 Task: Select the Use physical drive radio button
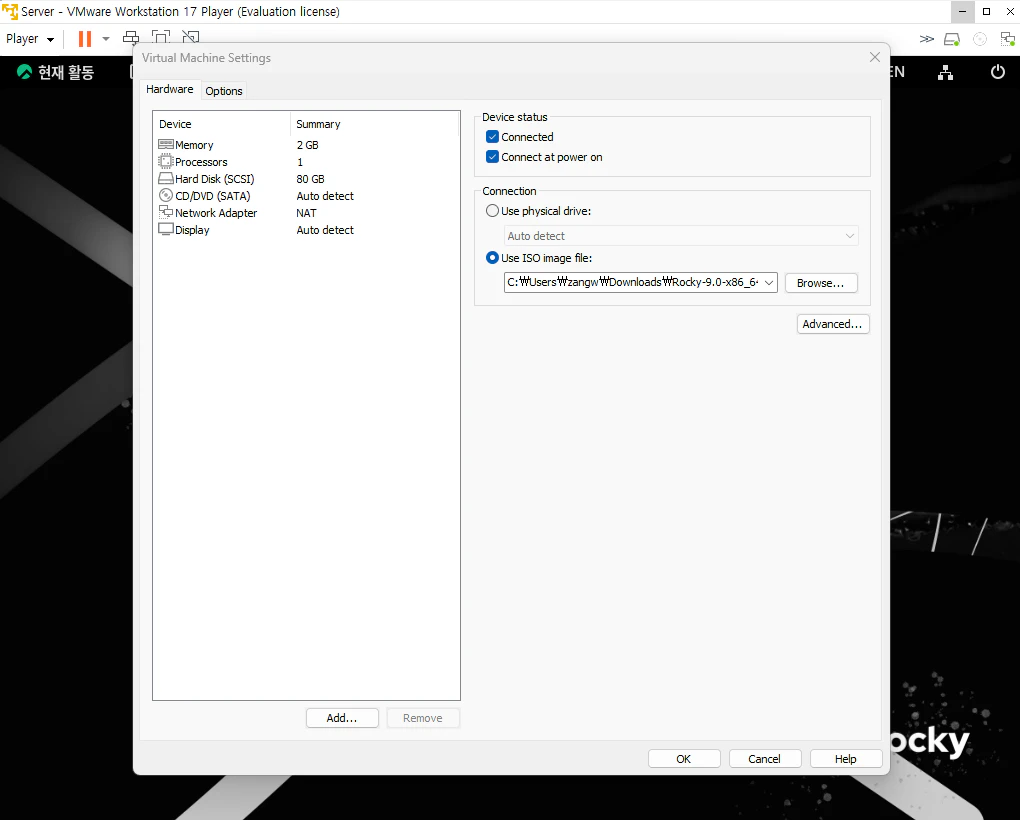pyautogui.click(x=492, y=211)
